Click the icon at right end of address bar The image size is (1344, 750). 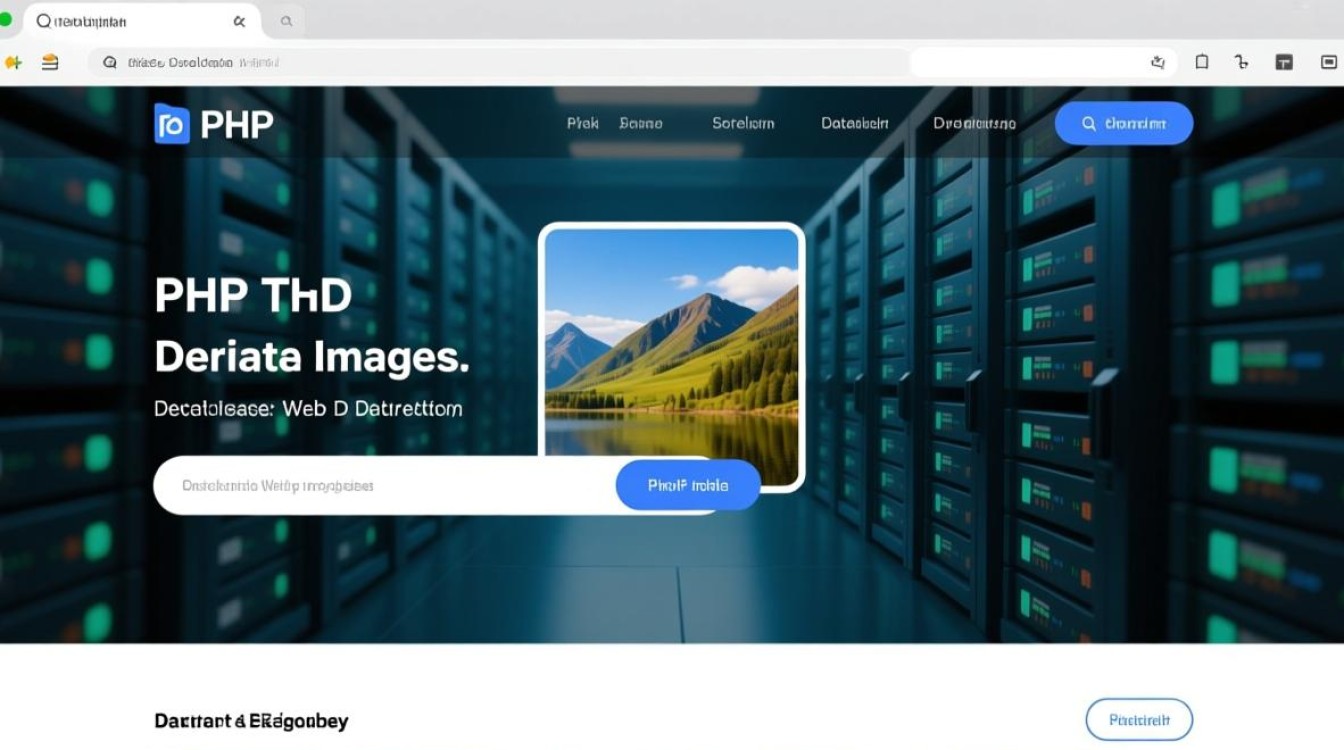point(1158,62)
